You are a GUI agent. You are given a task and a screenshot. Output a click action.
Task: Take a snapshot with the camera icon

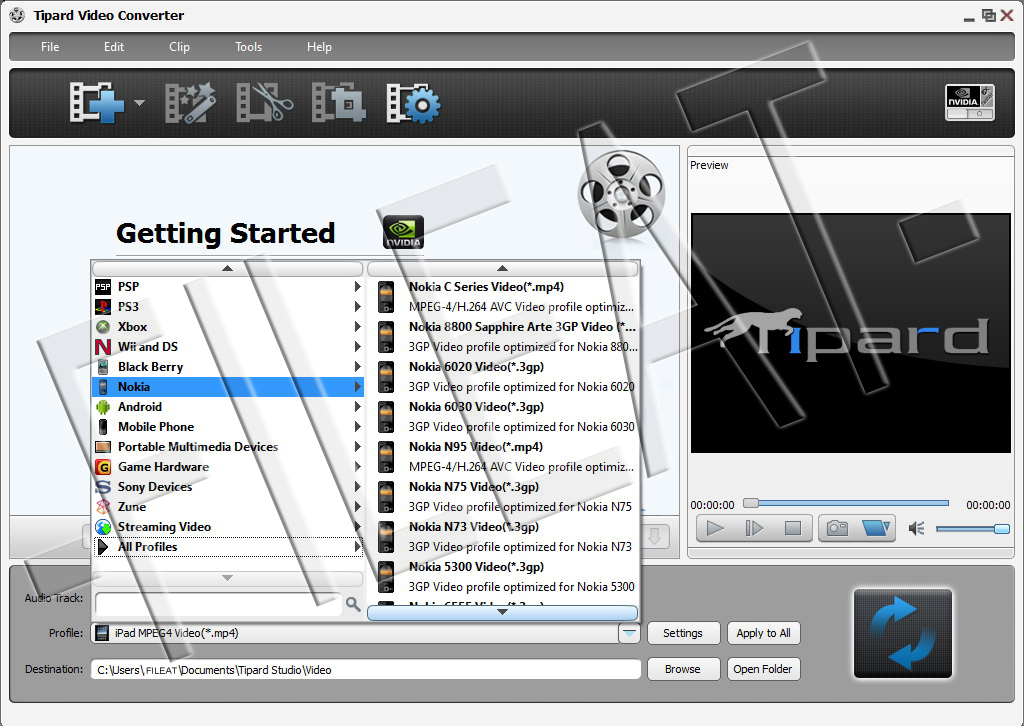point(837,528)
